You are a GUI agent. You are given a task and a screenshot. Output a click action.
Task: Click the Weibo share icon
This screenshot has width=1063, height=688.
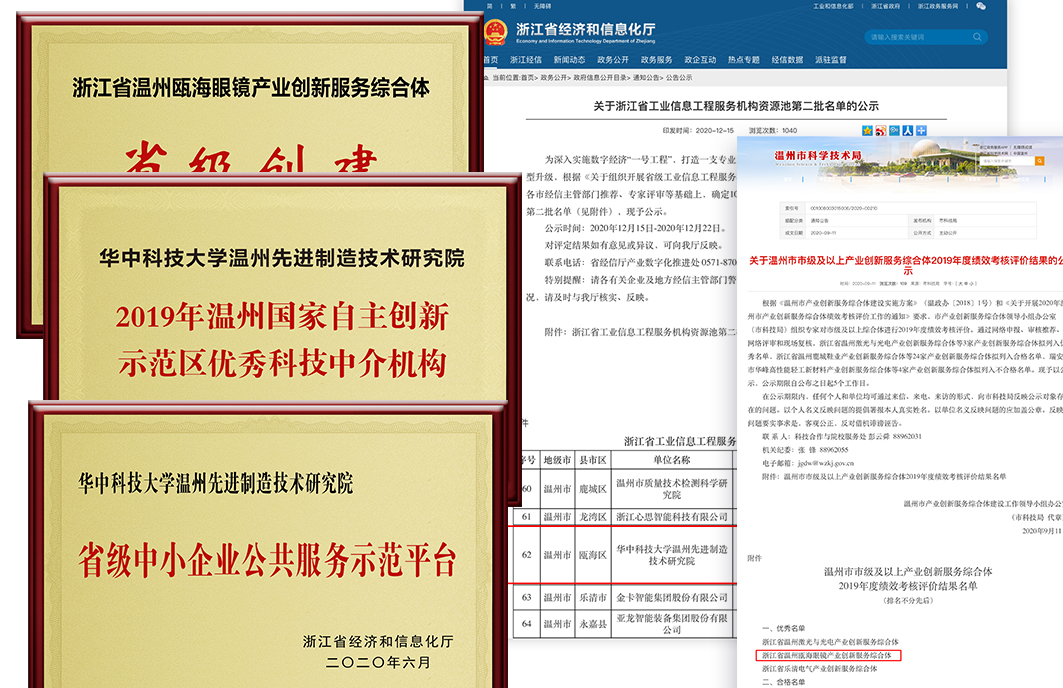click(881, 130)
